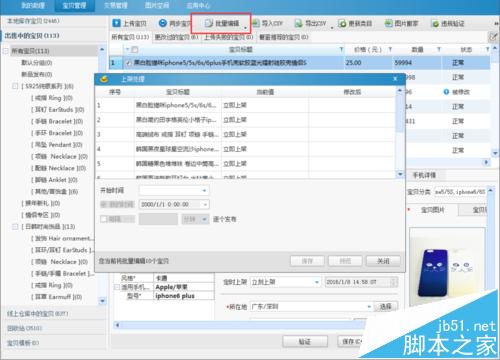The height and width of the screenshot is (360, 500).
Task: Collapse the 日韩时尚饰品 (13) tree node
Action: click(x=15, y=227)
